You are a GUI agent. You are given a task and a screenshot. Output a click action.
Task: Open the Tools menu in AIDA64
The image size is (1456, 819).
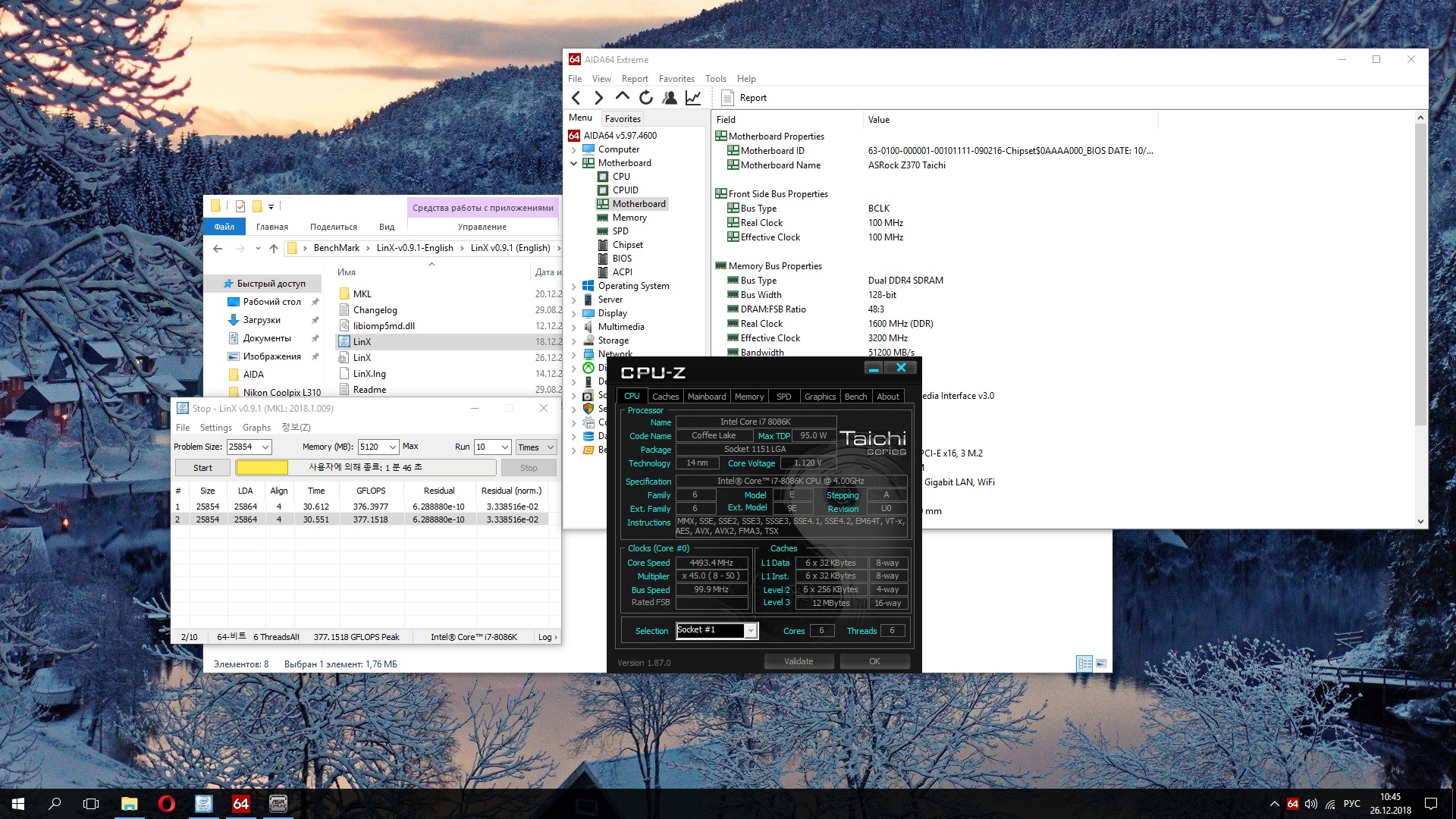(715, 79)
